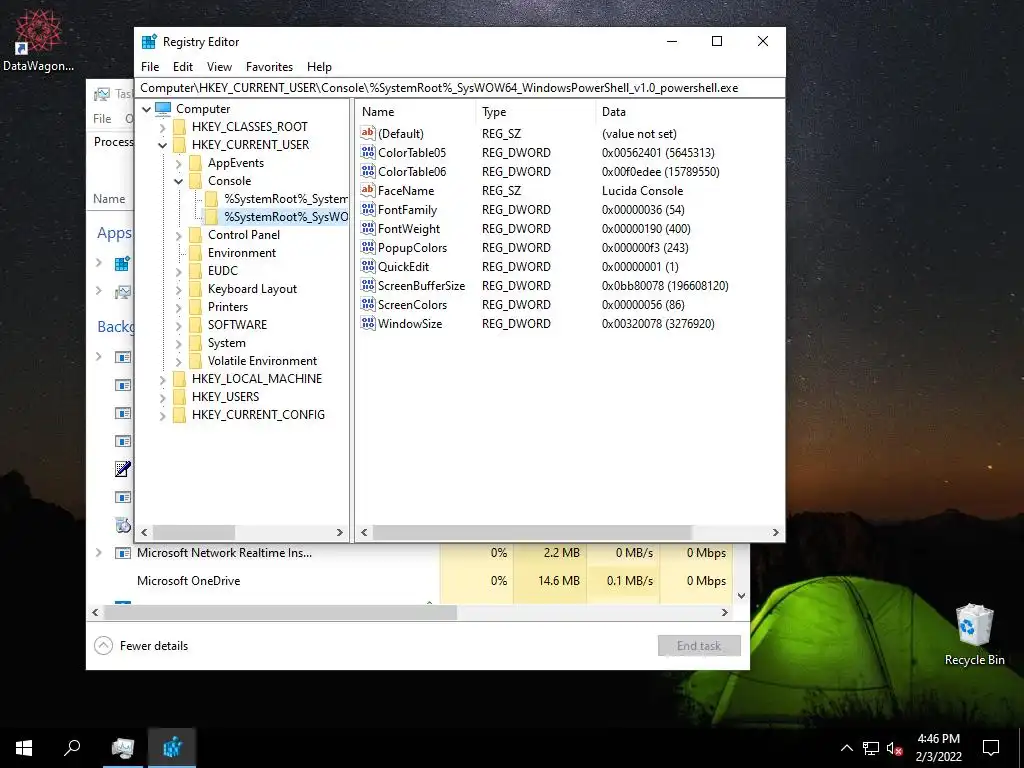The width and height of the screenshot is (1024, 768).
Task: Click the AppEvents folder icon
Action: 195,163
